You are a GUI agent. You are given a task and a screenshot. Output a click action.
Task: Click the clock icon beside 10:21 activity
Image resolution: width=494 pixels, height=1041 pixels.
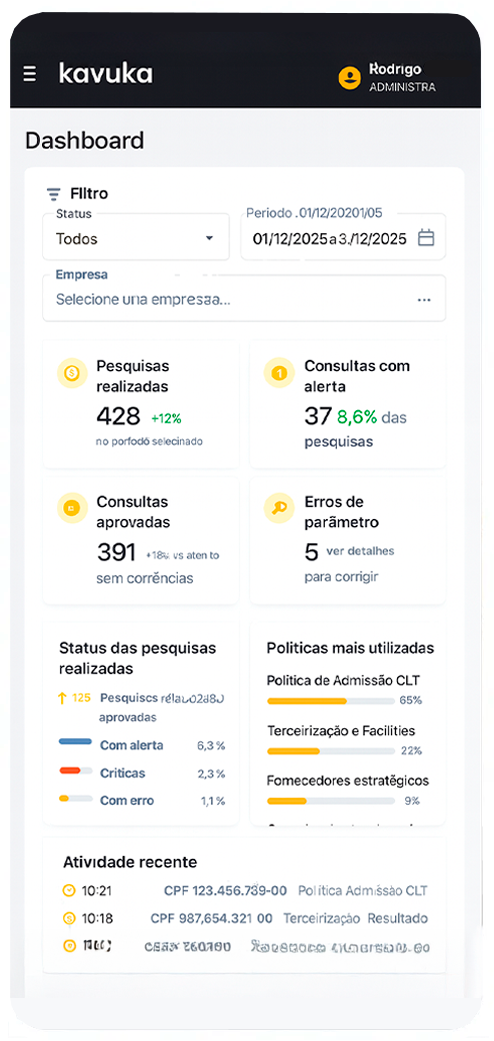pyautogui.click(x=68, y=890)
